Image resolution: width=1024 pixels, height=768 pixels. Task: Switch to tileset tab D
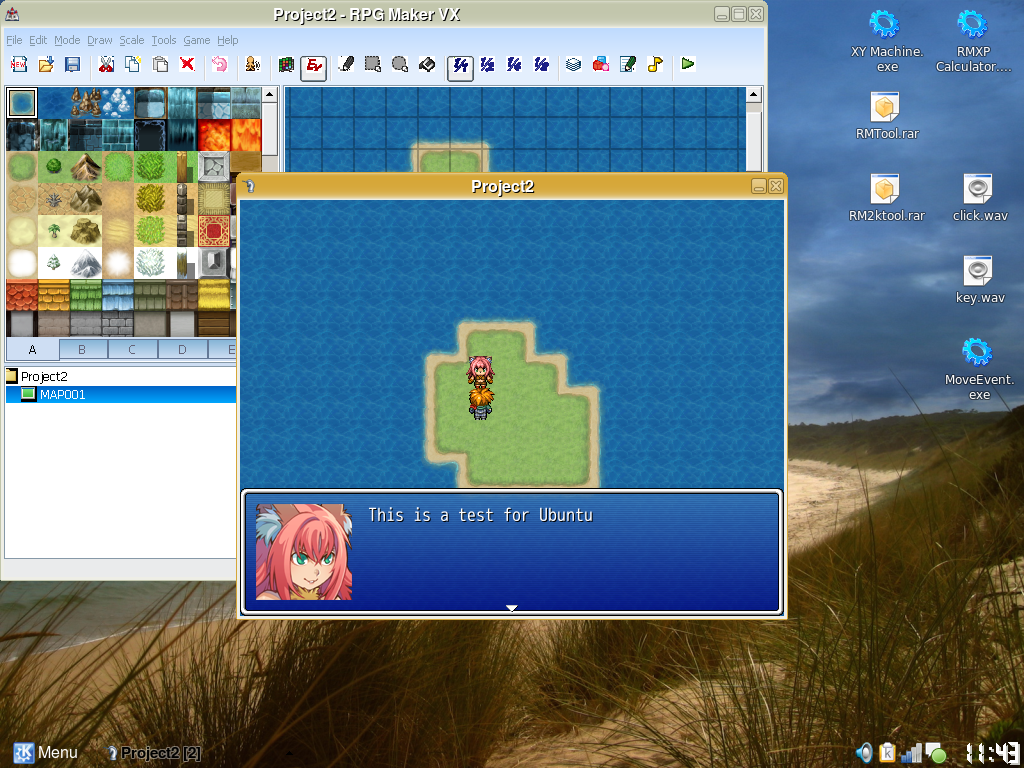click(182, 349)
